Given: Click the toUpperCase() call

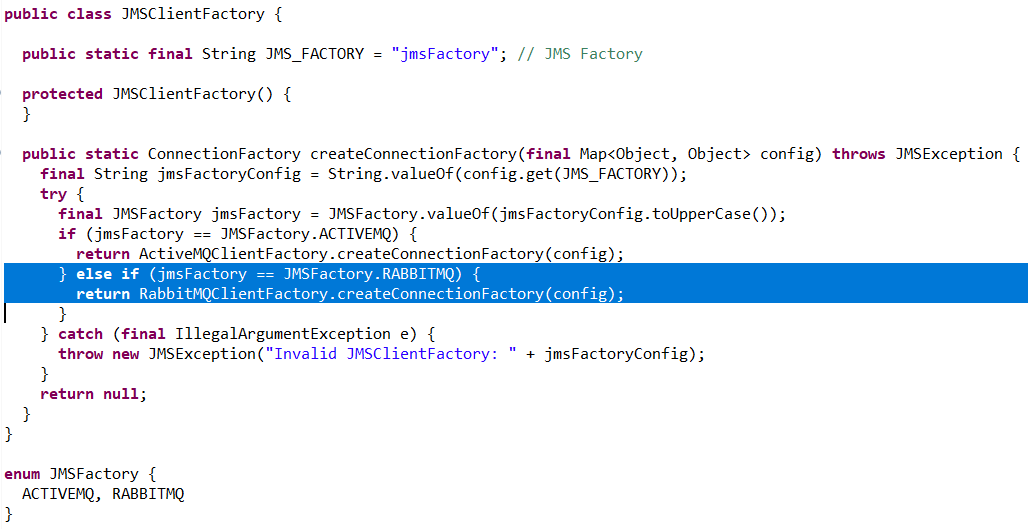Looking at the screenshot, I should pos(710,214).
